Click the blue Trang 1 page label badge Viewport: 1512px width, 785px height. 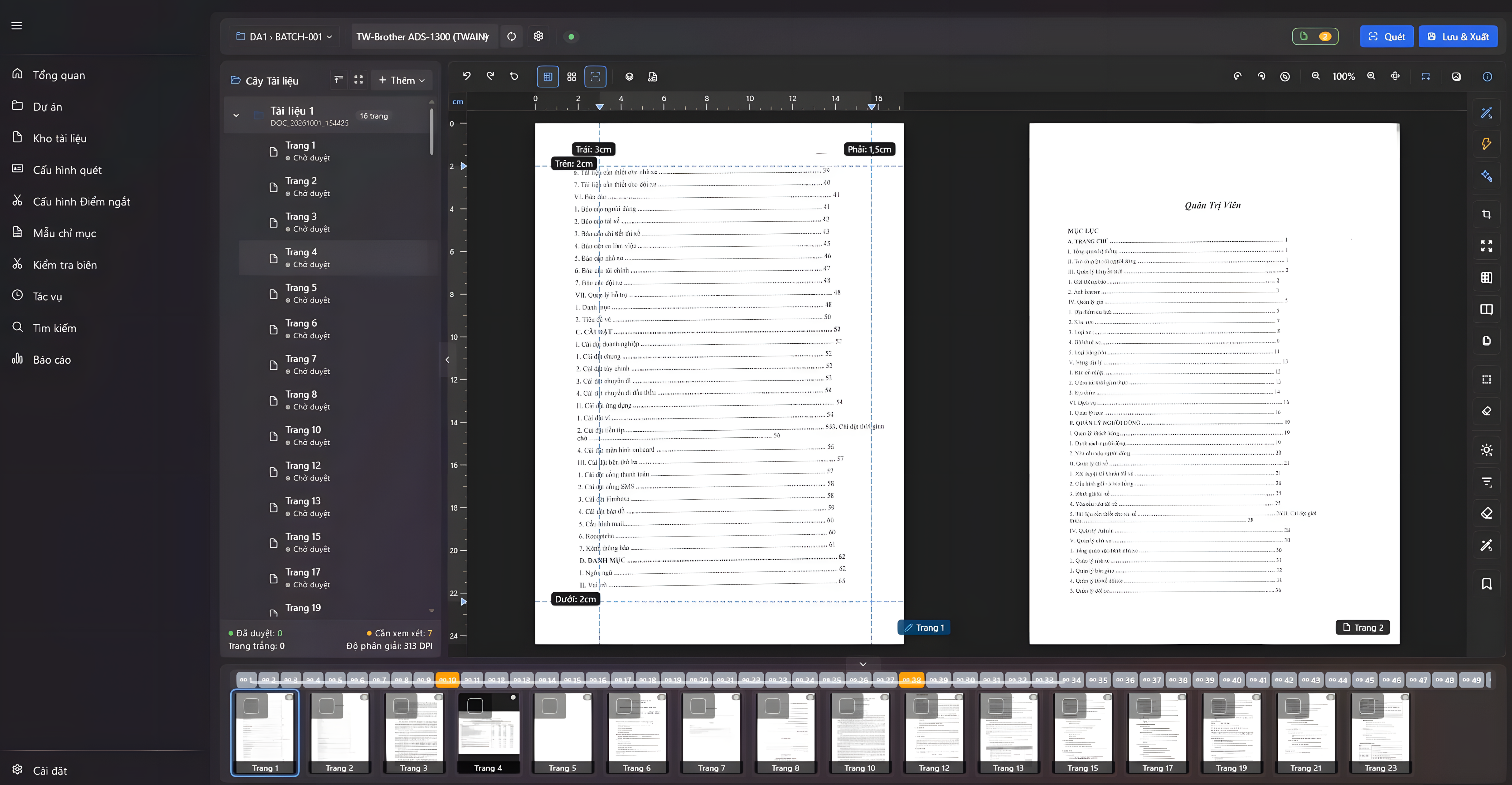(924, 628)
